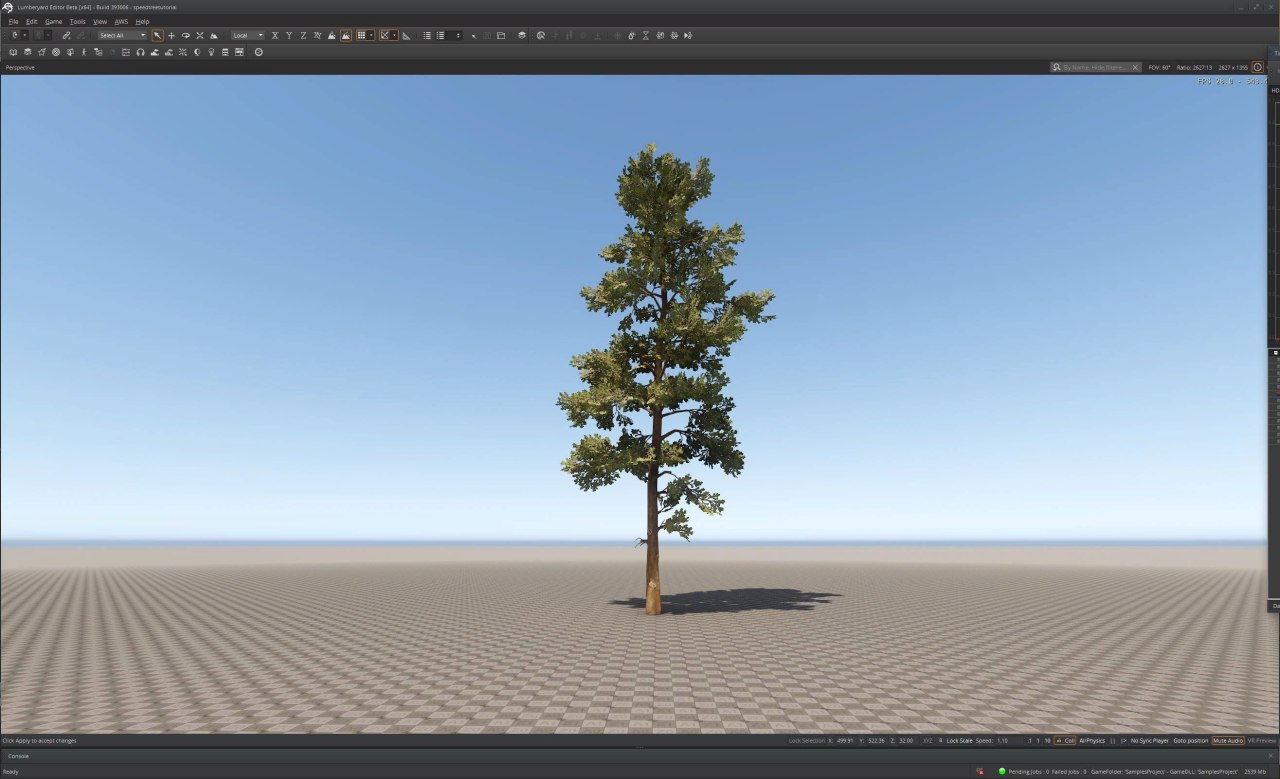Toggle the Mute Audio button
Viewport: 1280px width, 779px height.
[x=1228, y=741]
